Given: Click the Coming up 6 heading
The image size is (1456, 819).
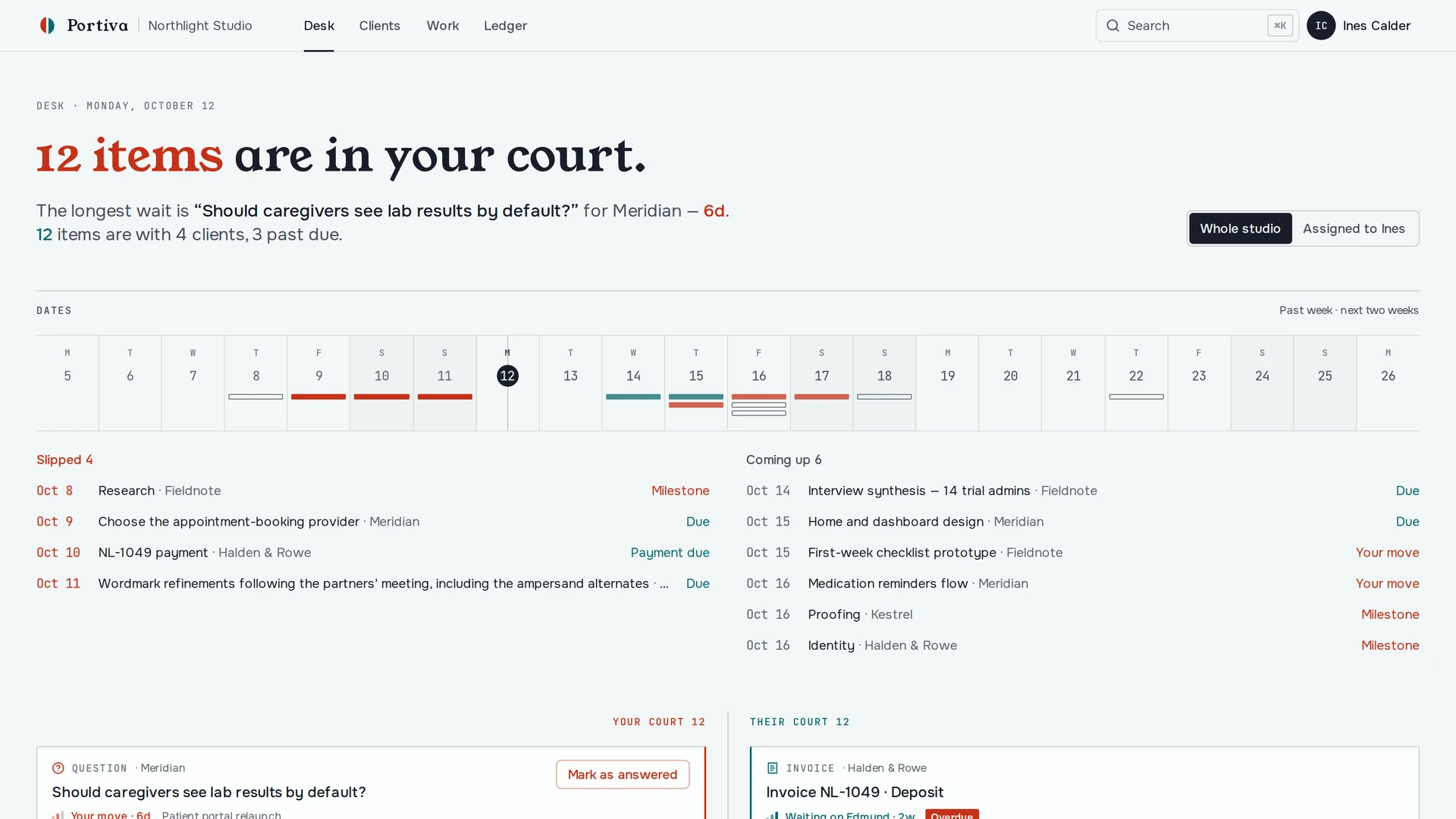Looking at the screenshot, I should pos(783,460).
